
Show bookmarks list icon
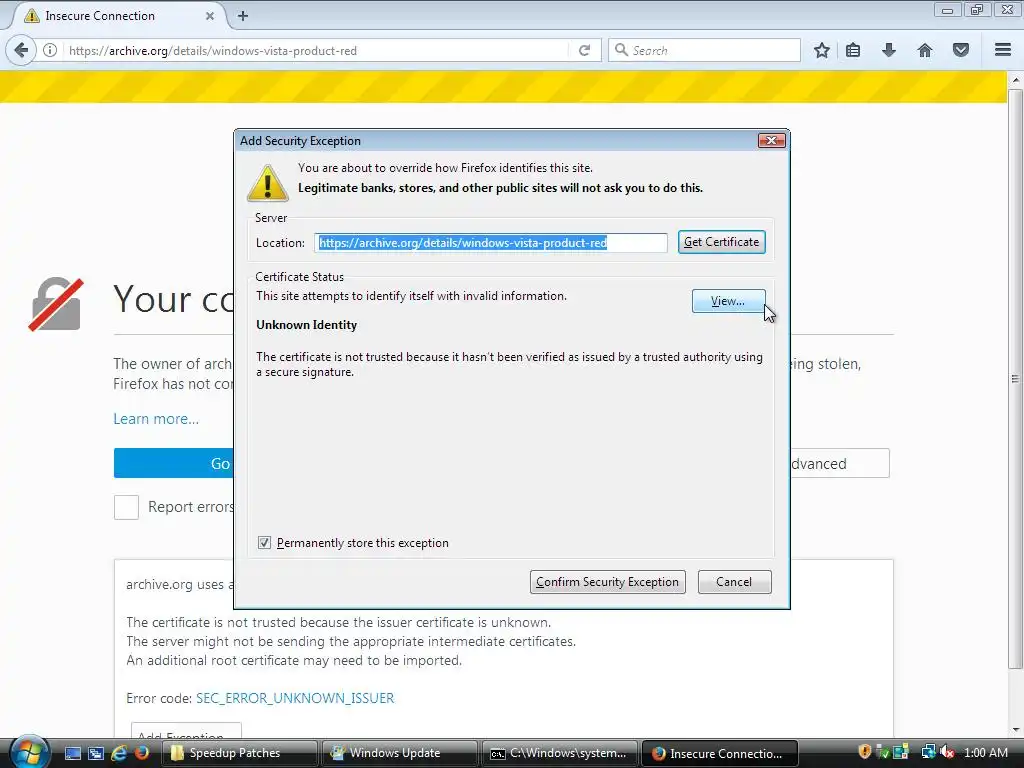coord(853,50)
